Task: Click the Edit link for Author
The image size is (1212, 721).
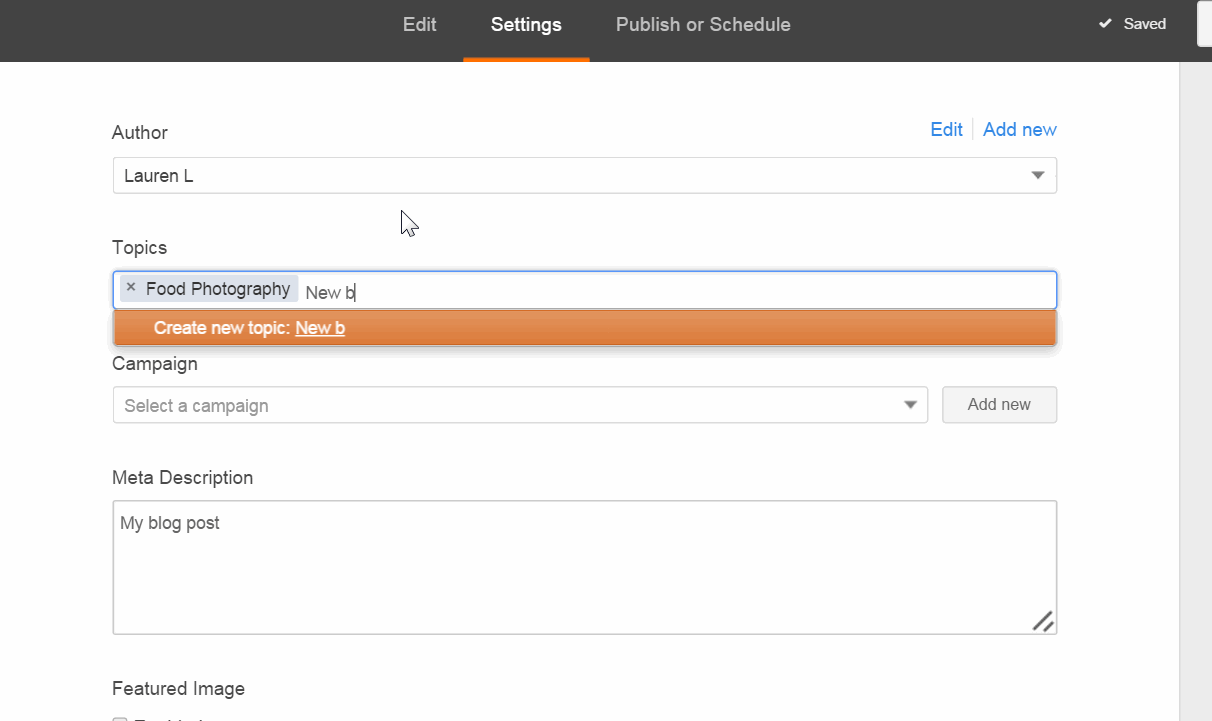Action: pos(946,129)
